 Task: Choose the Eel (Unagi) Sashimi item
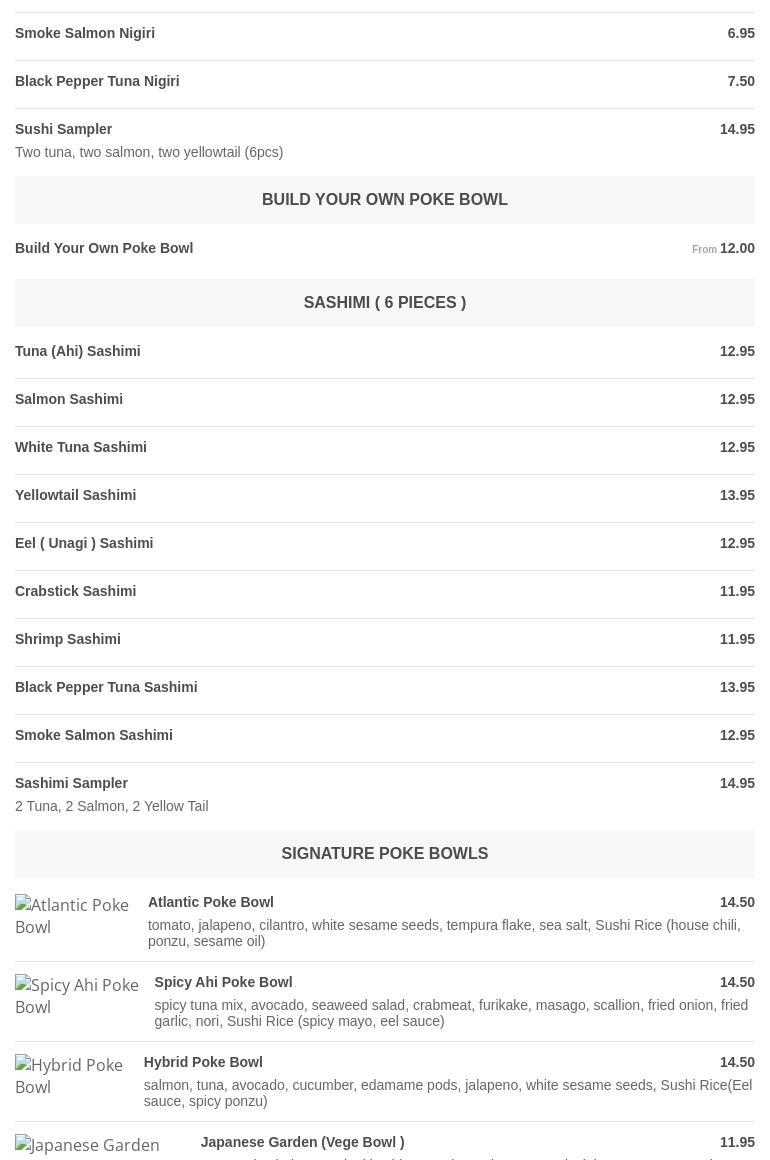point(385,544)
